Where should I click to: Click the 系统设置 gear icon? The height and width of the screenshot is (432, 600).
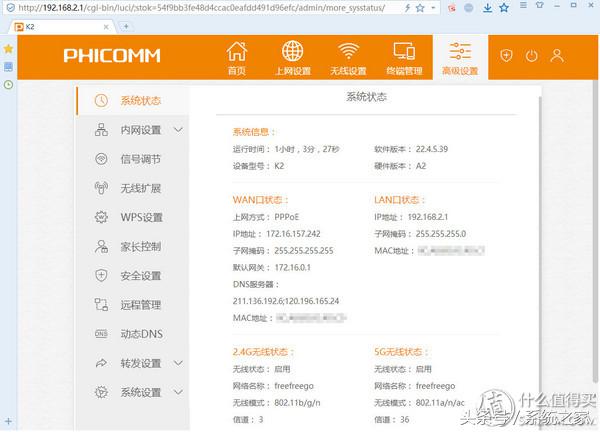click(x=101, y=392)
